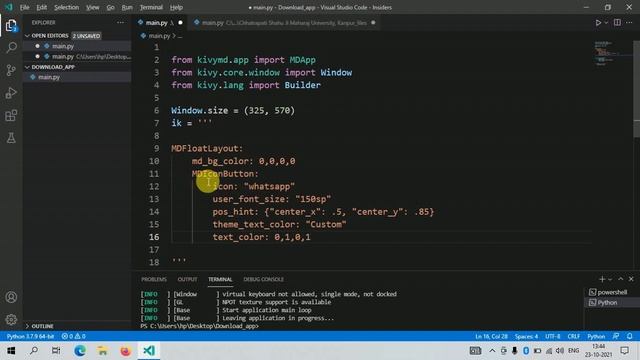Maximize the terminal panel size
640x360 pixels.
pos(620,279)
